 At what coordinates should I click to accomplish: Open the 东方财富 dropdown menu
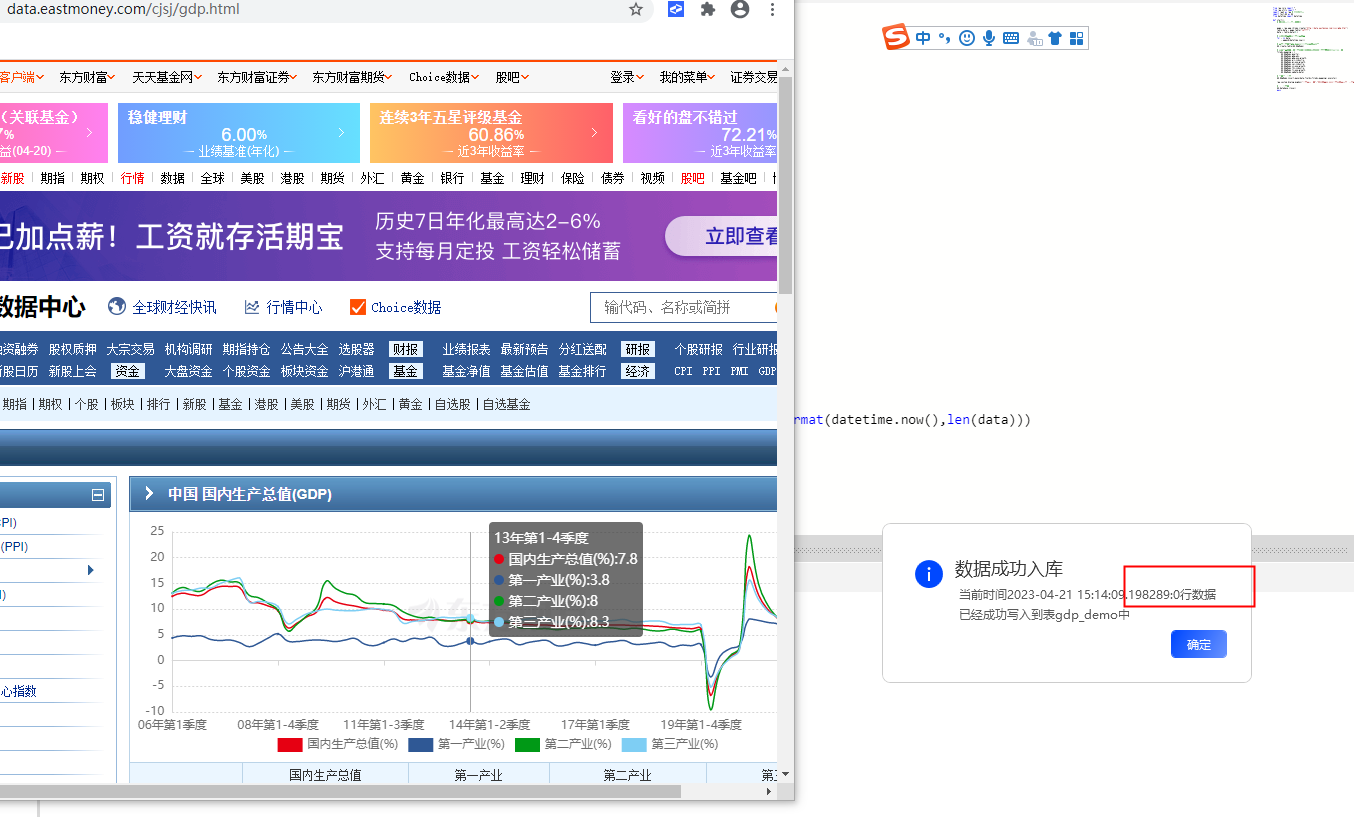point(87,77)
